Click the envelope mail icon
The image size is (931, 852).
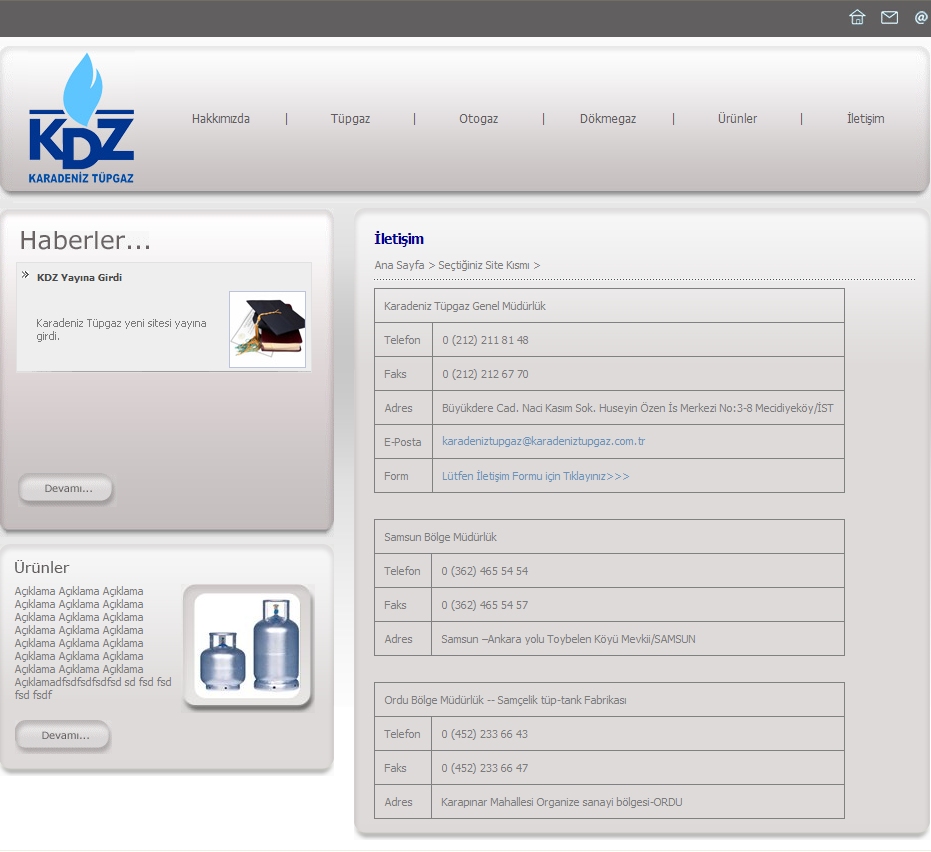[889, 17]
